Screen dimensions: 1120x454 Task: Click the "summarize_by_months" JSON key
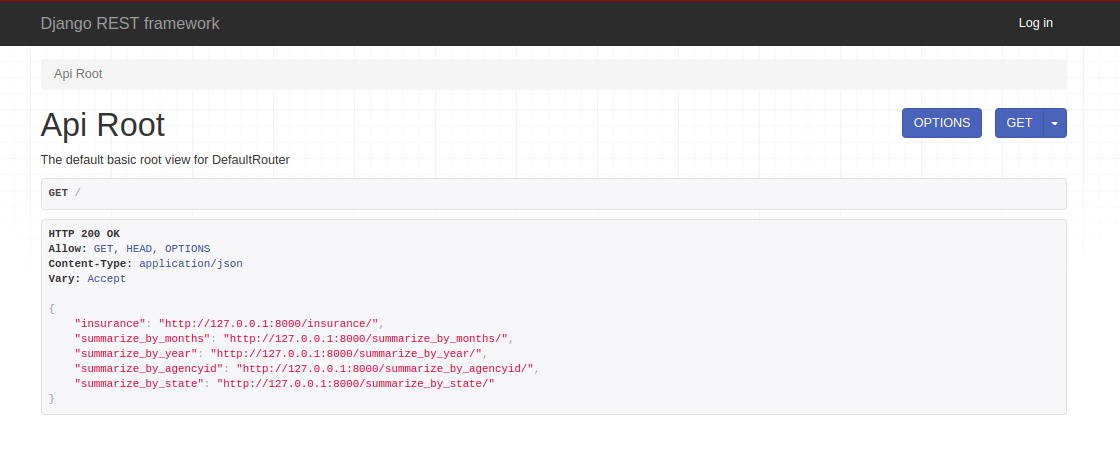coord(143,338)
